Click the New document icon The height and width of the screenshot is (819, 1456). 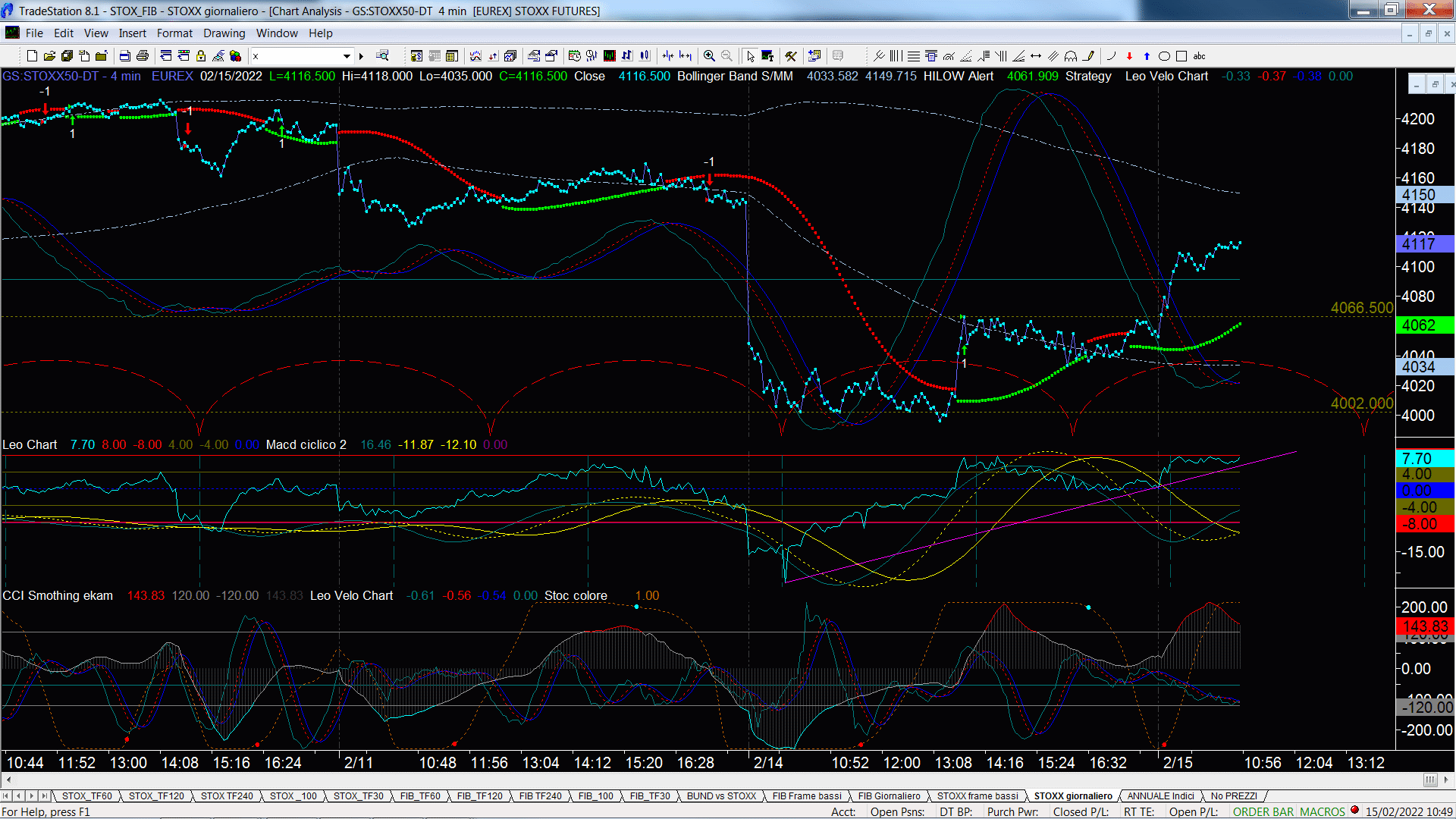32,56
